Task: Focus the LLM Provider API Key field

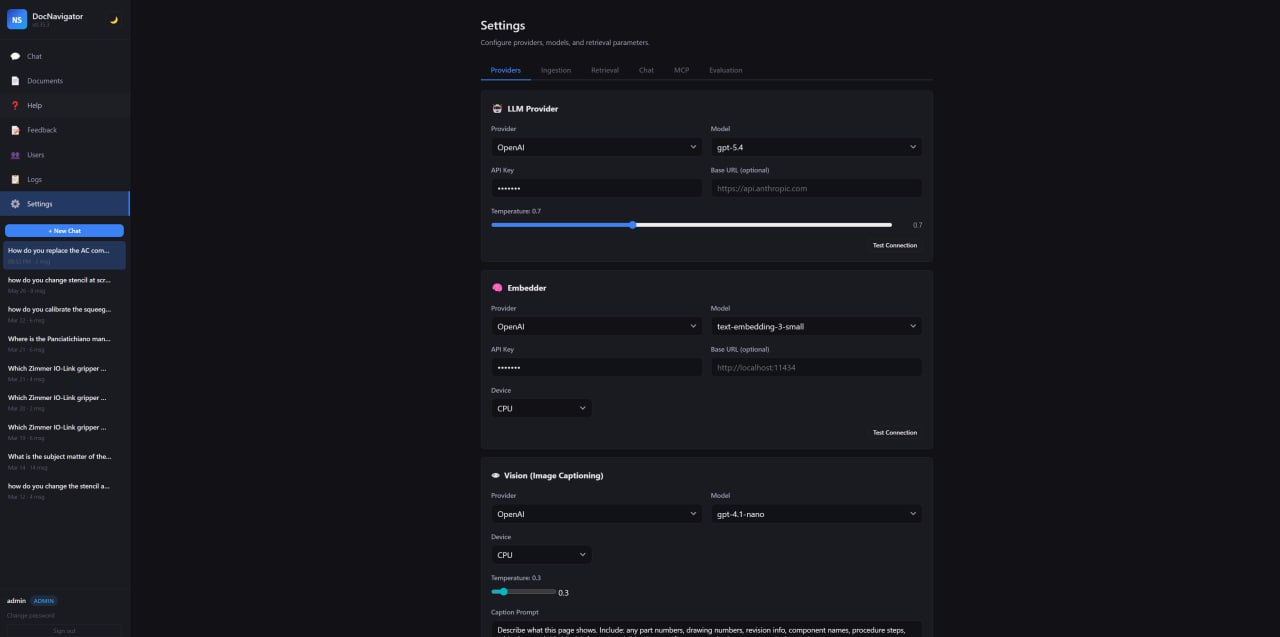Action: pos(596,188)
